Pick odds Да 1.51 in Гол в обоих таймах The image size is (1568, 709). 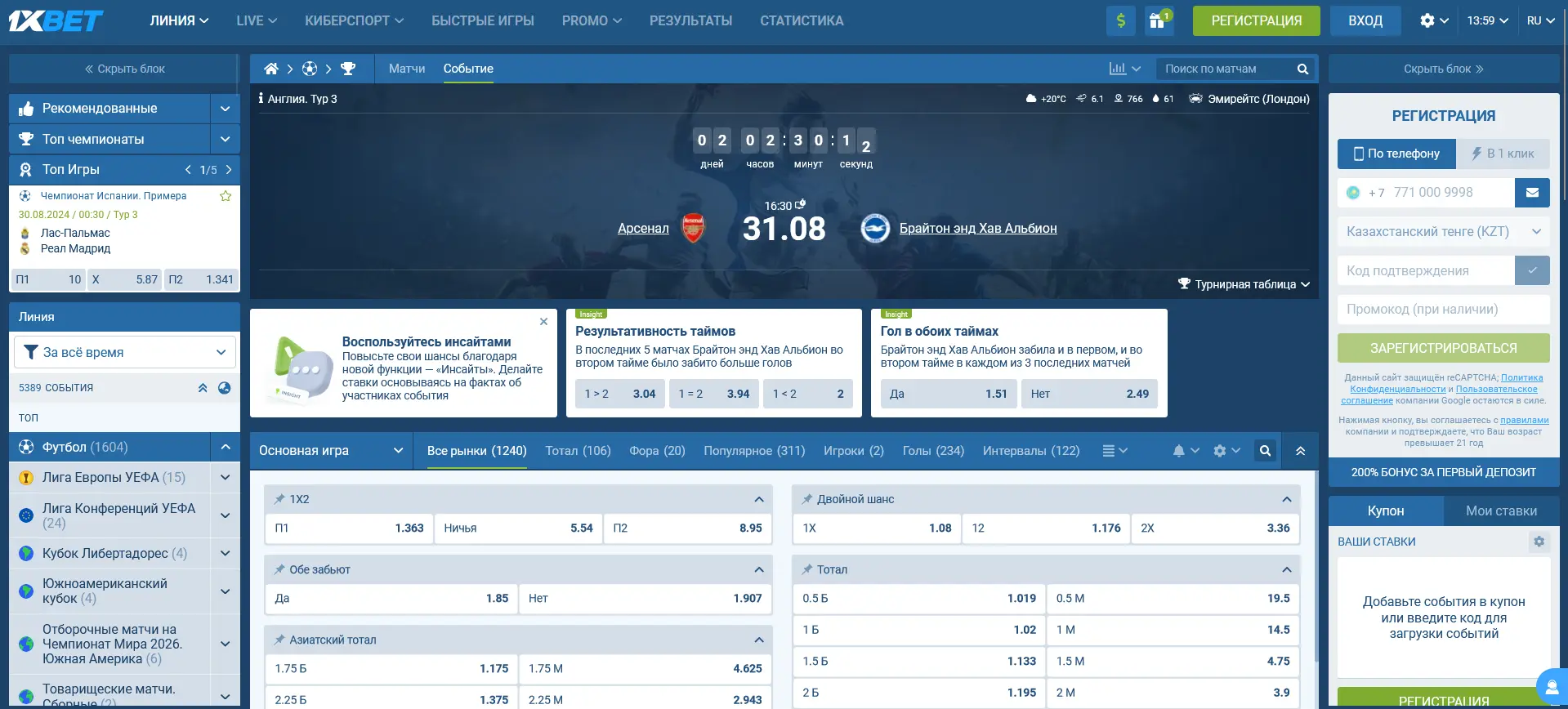[x=949, y=394]
